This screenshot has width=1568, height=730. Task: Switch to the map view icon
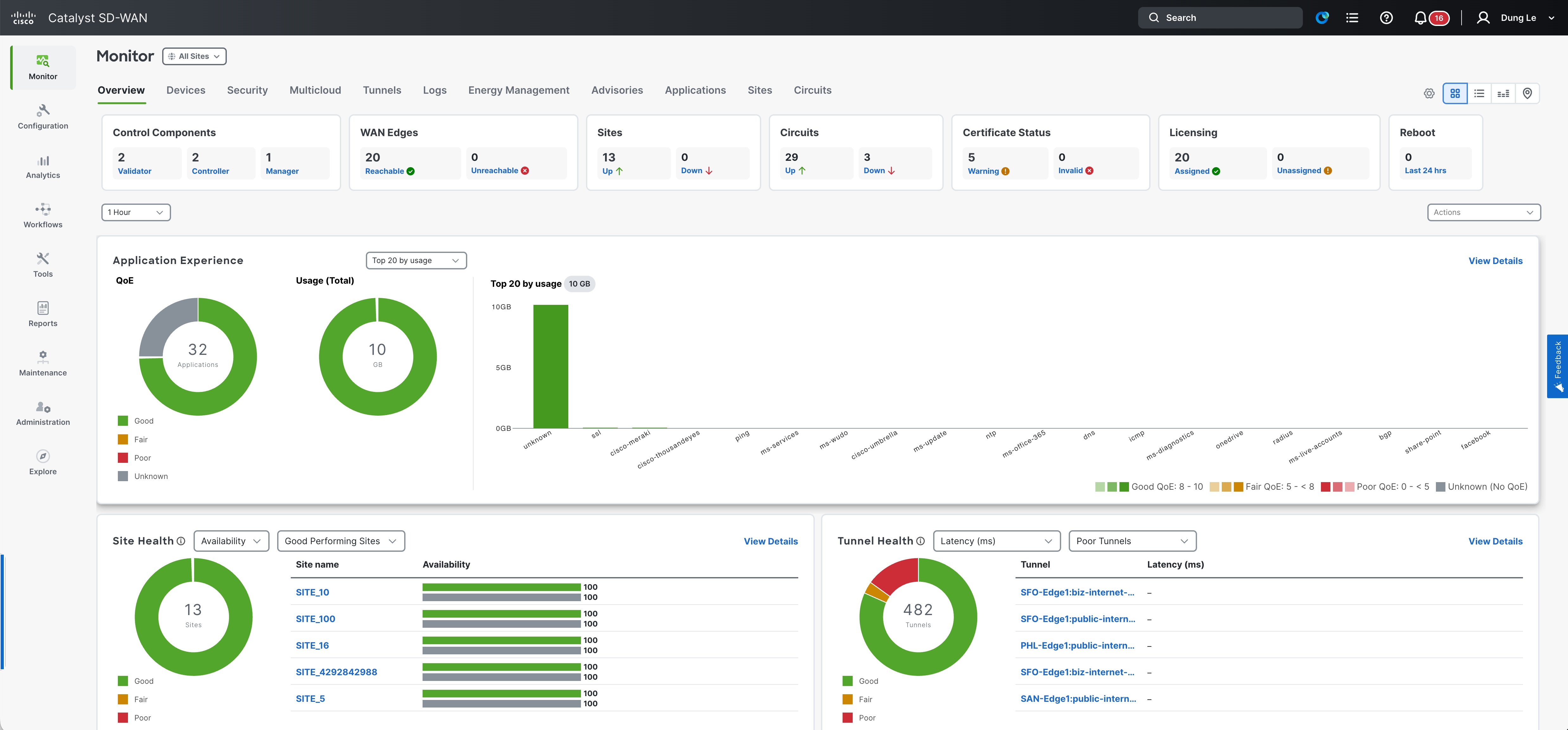[1527, 93]
